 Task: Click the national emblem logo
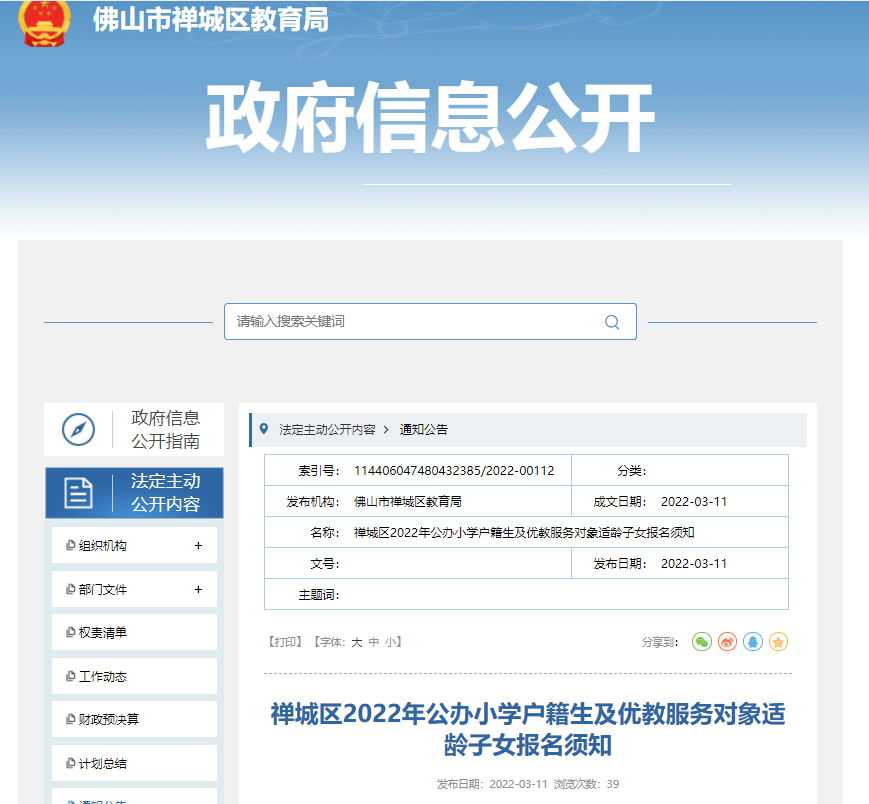click(x=44, y=22)
